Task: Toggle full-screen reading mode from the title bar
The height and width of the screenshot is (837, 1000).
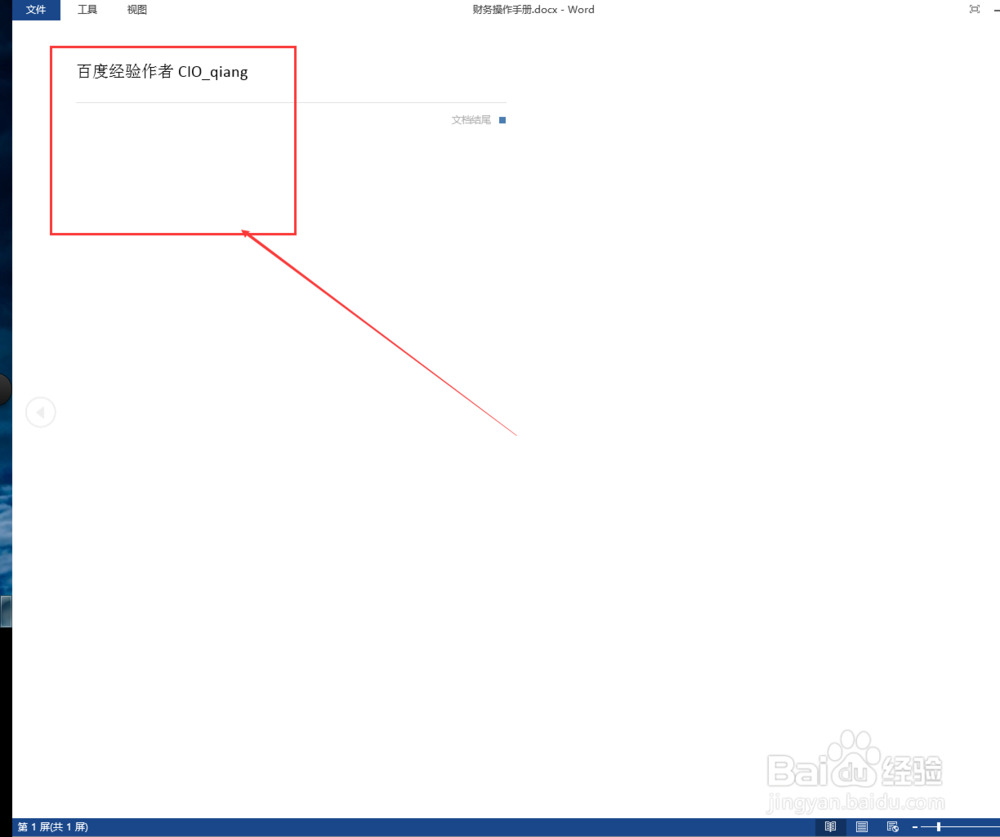Action: [x=974, y=9]
